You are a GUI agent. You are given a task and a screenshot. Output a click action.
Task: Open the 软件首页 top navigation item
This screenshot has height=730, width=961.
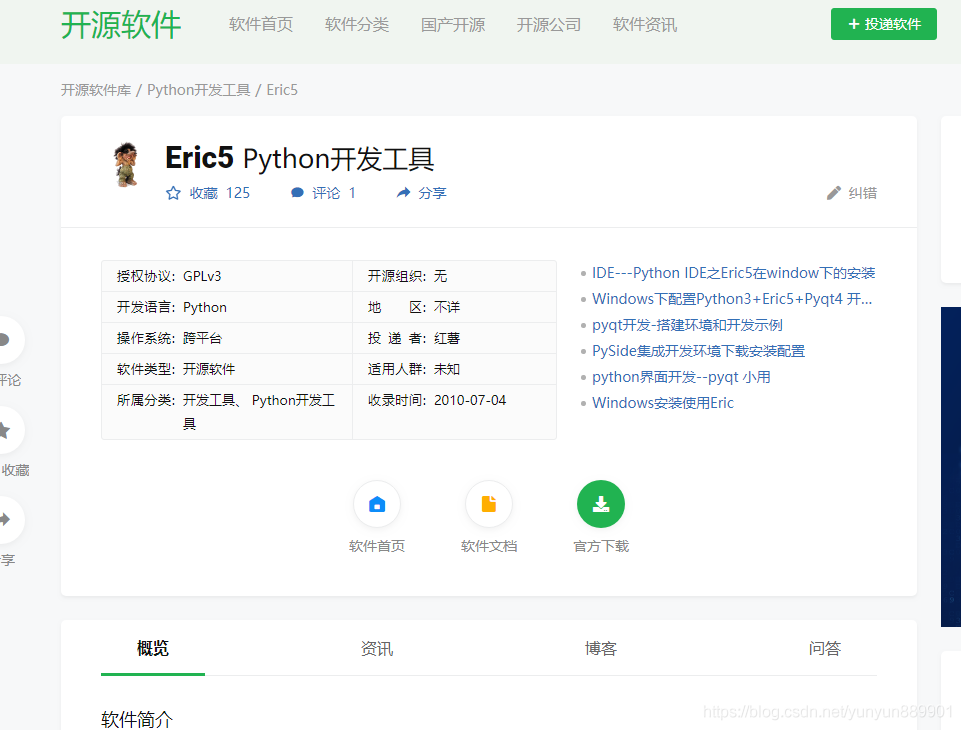tap(261, 25)
